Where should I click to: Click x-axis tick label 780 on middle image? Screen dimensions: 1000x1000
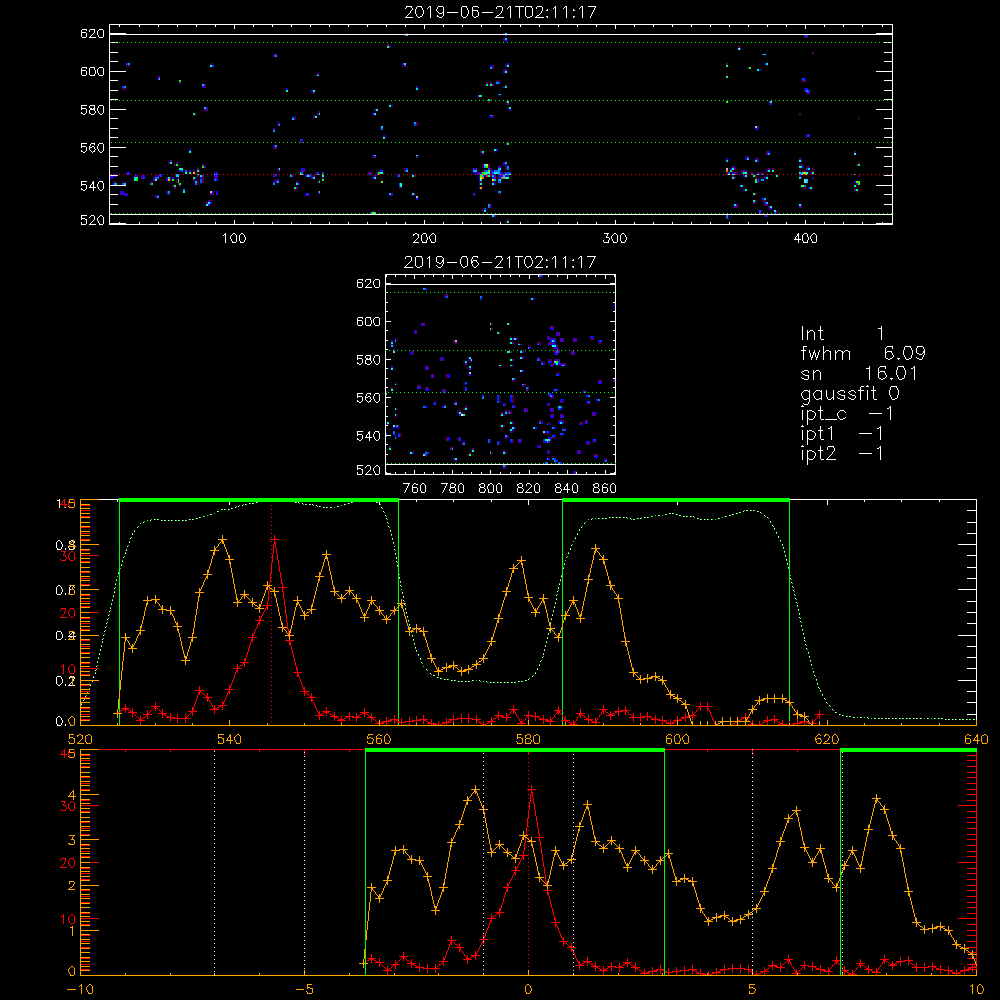coord(453,489)
